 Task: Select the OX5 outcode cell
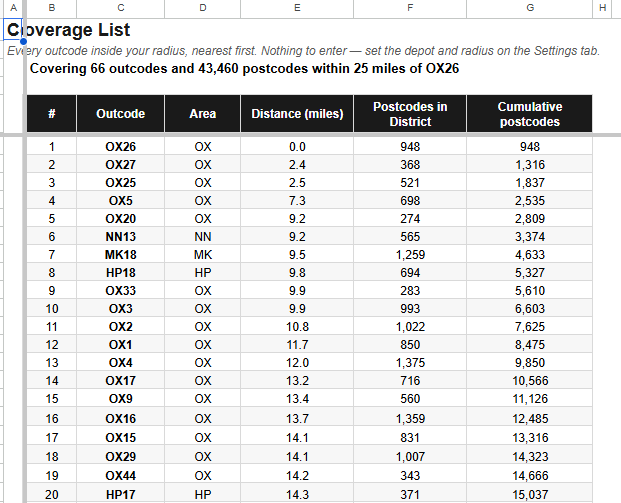point(120,200)
